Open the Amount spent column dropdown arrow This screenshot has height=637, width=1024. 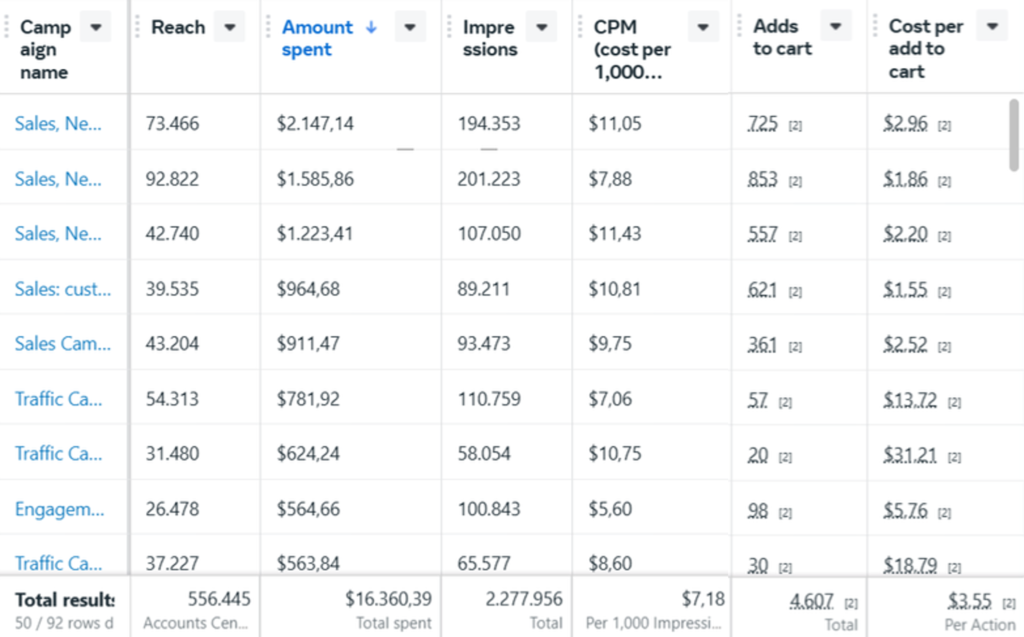410,27
